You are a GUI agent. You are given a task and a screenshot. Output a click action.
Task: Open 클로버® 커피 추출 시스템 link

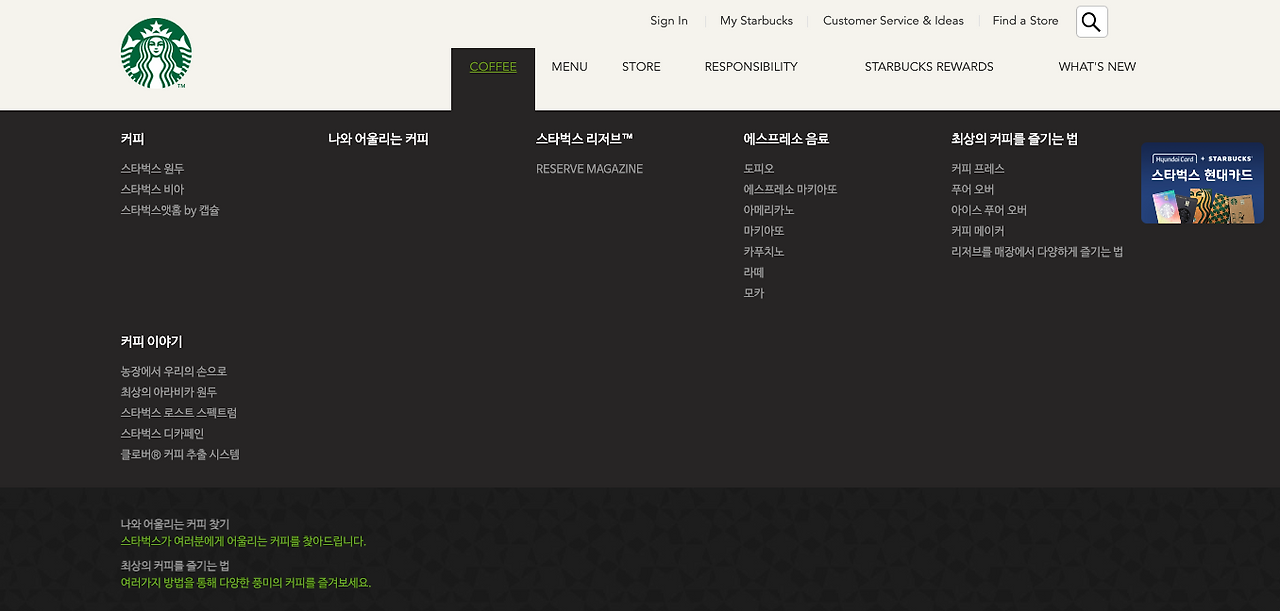pos(180,455)
